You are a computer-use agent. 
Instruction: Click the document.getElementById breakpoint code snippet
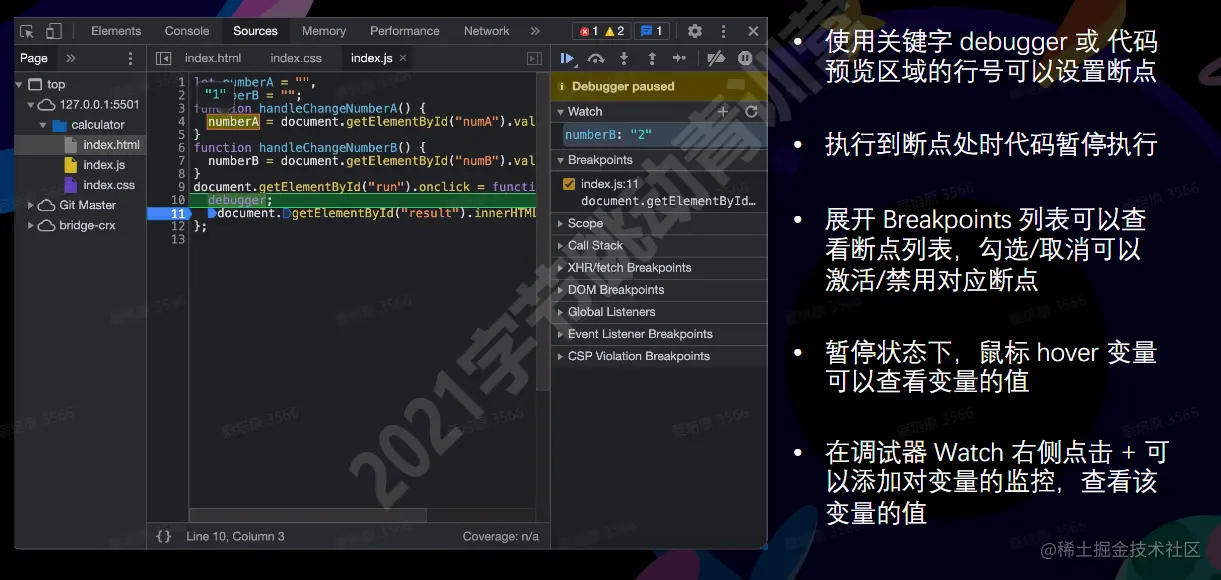click(668, 200)
